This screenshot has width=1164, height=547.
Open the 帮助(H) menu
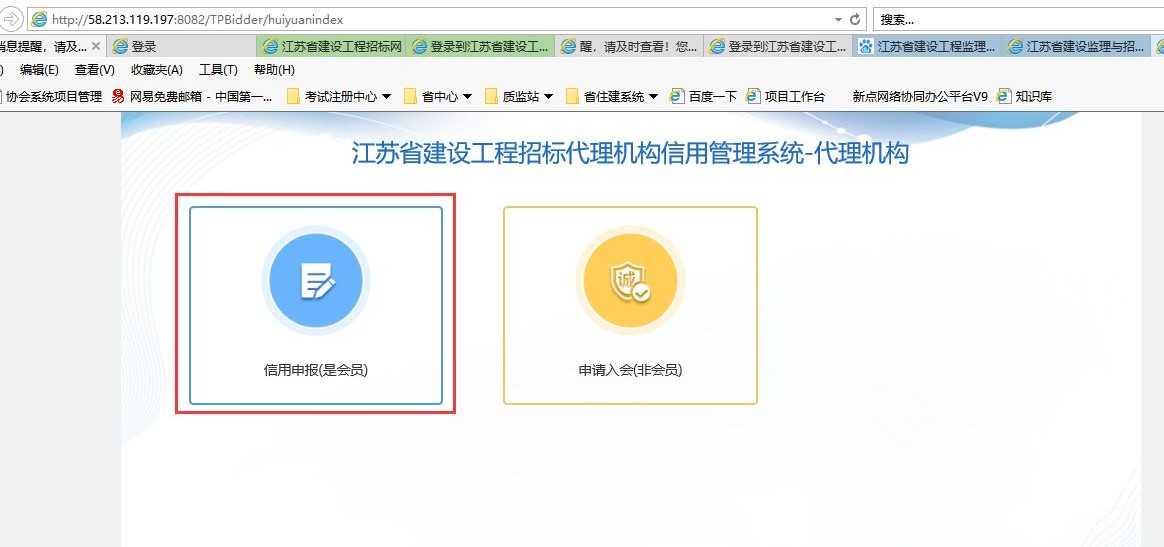(274, 70)
